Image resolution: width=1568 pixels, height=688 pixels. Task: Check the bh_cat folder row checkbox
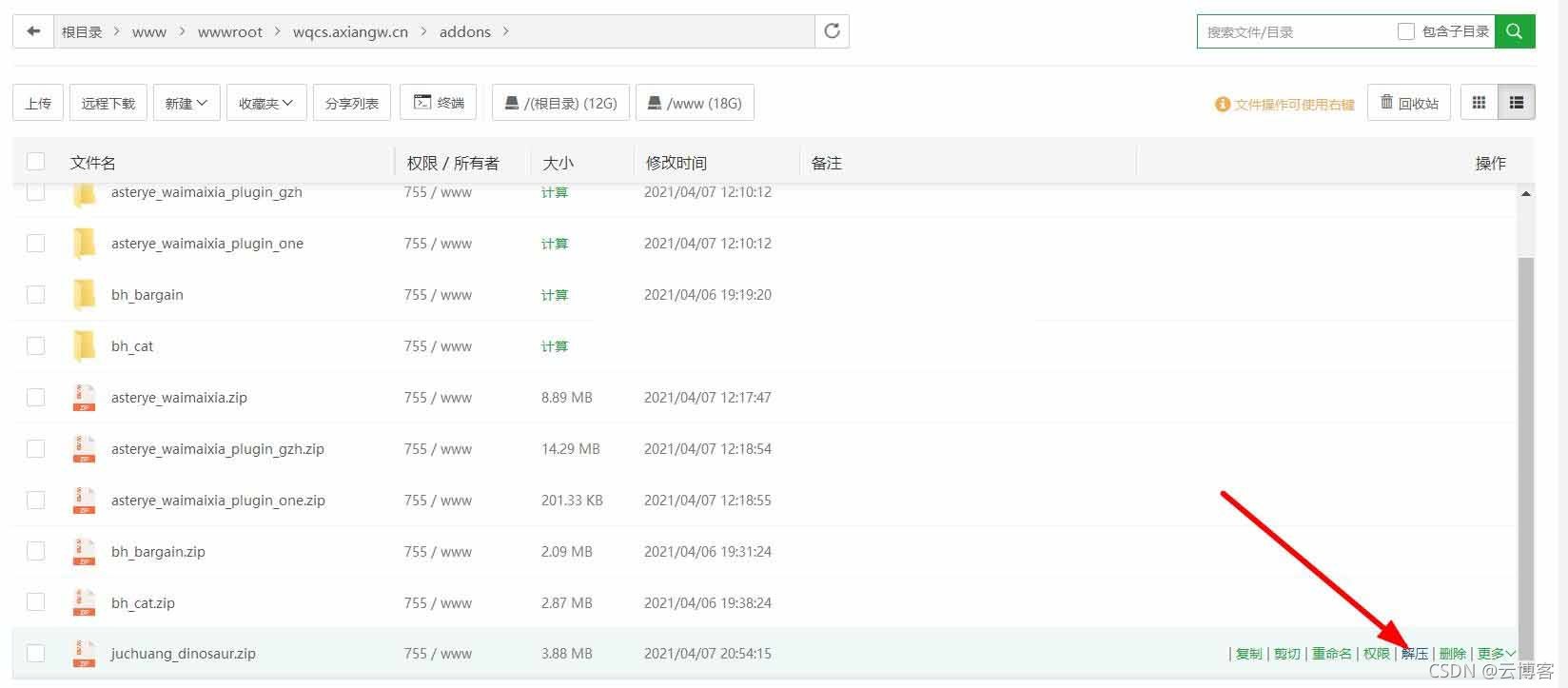point(36,345)
